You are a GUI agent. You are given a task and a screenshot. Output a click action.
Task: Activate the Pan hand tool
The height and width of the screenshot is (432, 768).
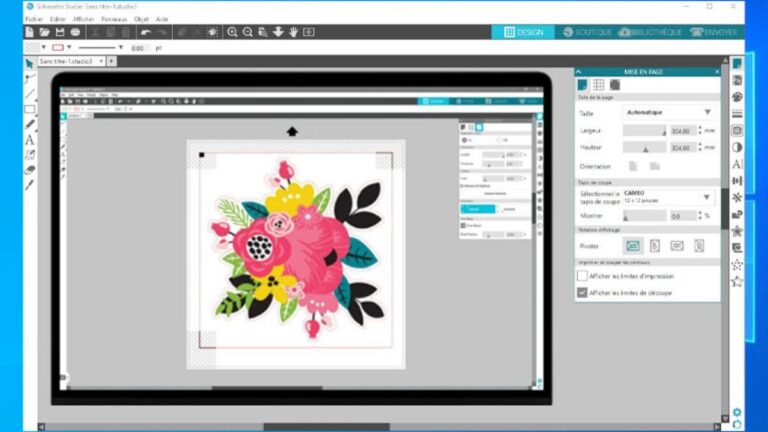point(293,32)
